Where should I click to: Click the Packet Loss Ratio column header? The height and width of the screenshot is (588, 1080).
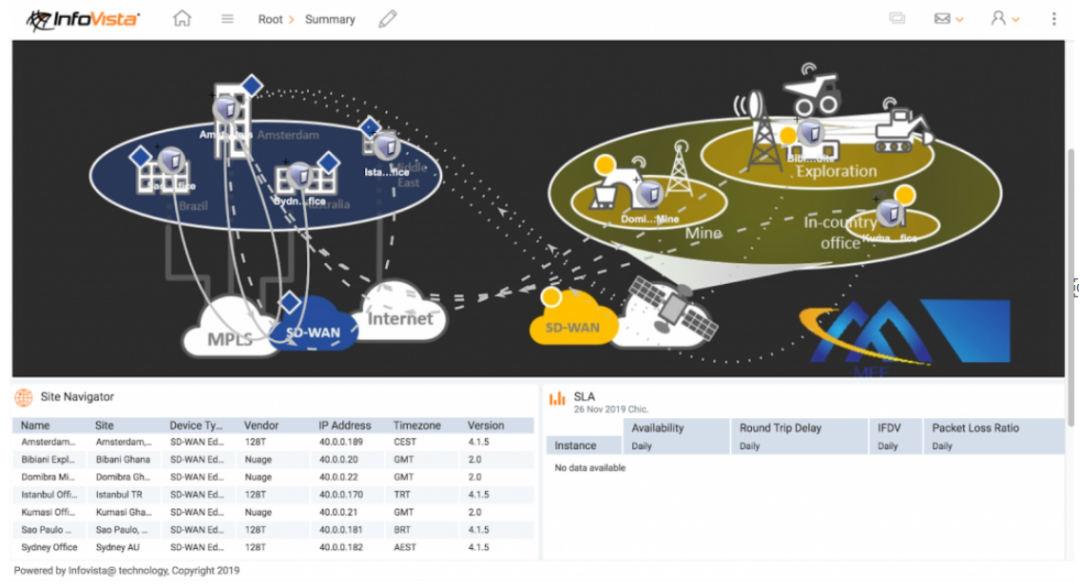point(975,428)
